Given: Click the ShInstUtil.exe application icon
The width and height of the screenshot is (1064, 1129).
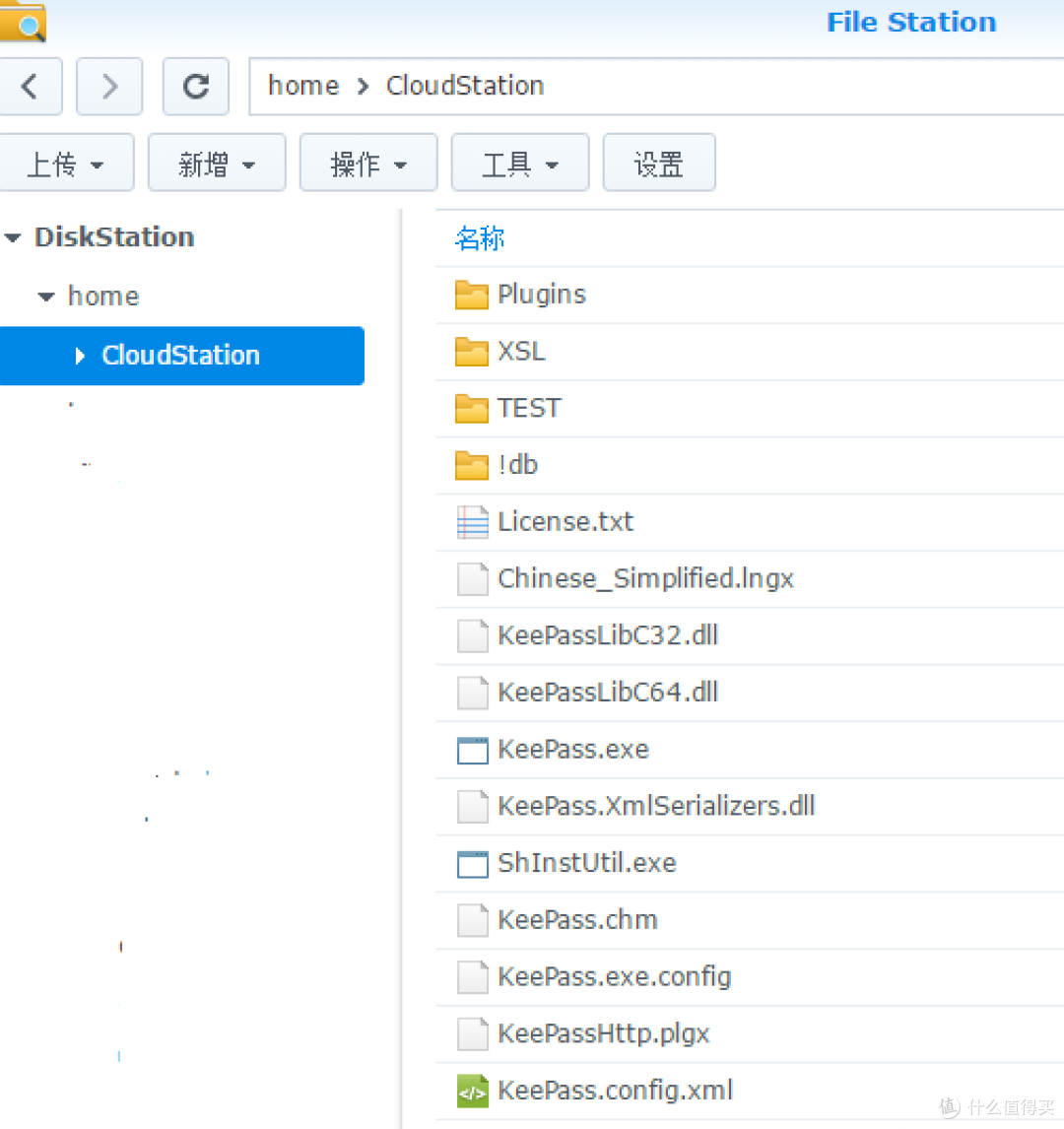Looking at the screenshot, I should pos(473,864).
